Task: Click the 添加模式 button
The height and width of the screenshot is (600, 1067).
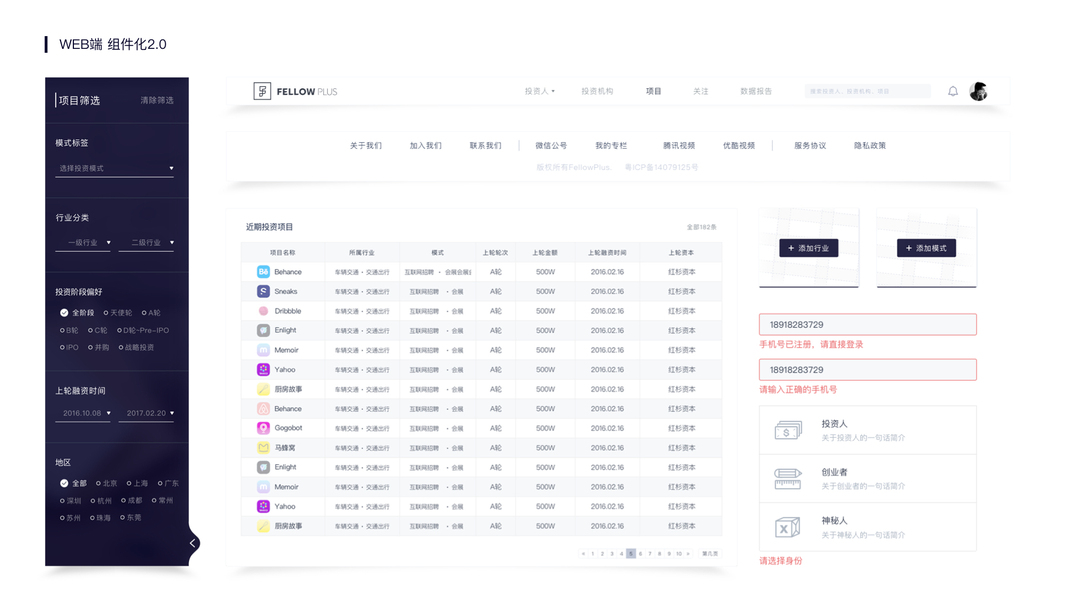Action: pyautogui.click(x=926, y=248)
